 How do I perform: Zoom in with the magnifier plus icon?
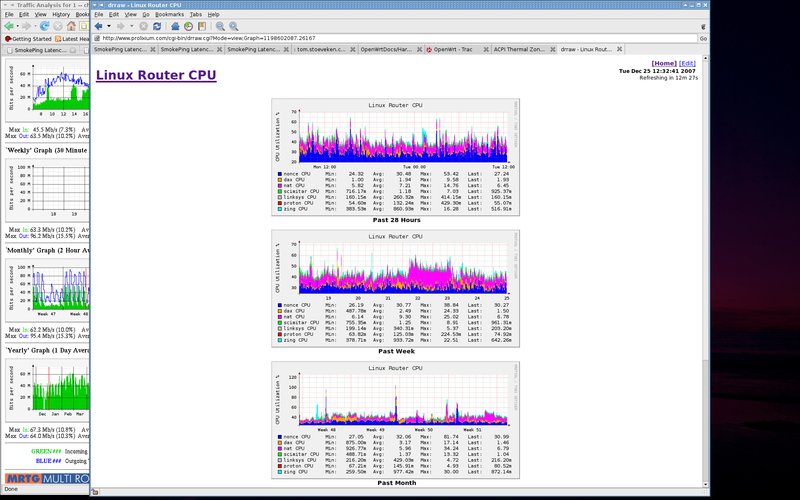(x=233, y=26)
